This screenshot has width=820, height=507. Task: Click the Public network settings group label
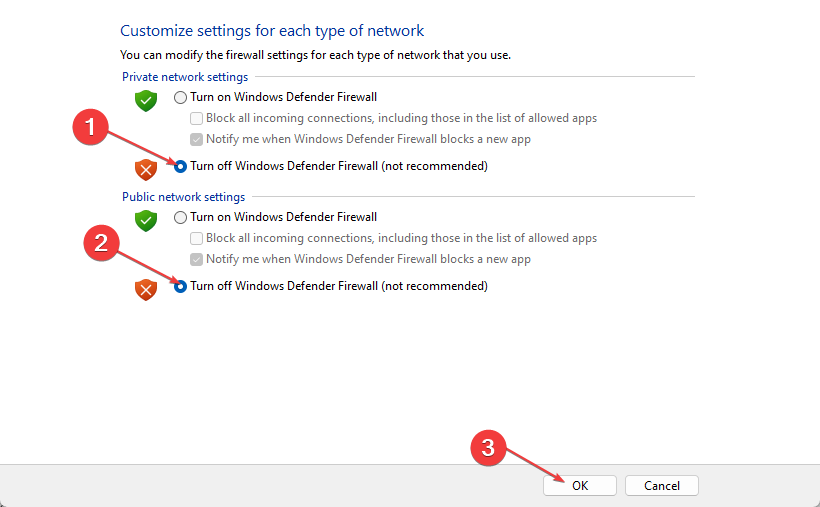tap(183, 197)
